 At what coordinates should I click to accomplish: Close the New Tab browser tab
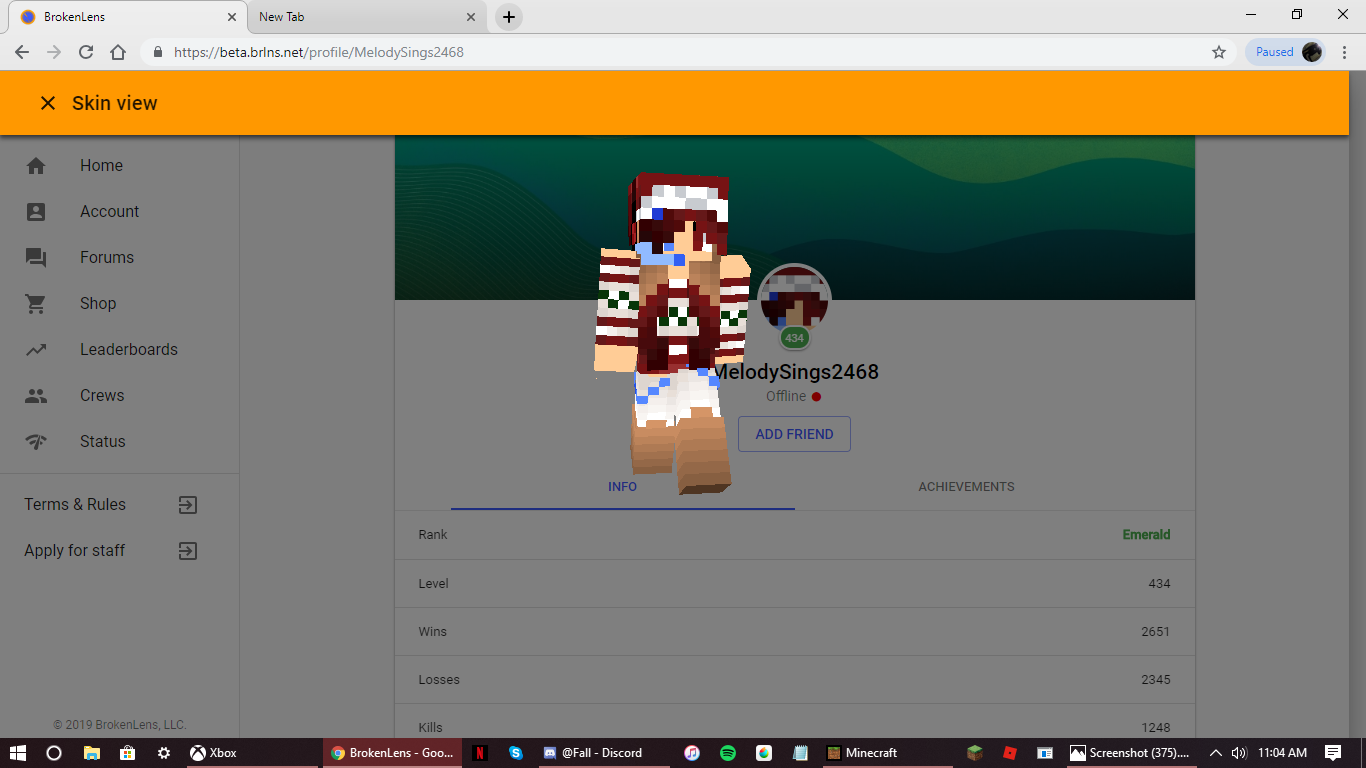(x=471, y=17)
